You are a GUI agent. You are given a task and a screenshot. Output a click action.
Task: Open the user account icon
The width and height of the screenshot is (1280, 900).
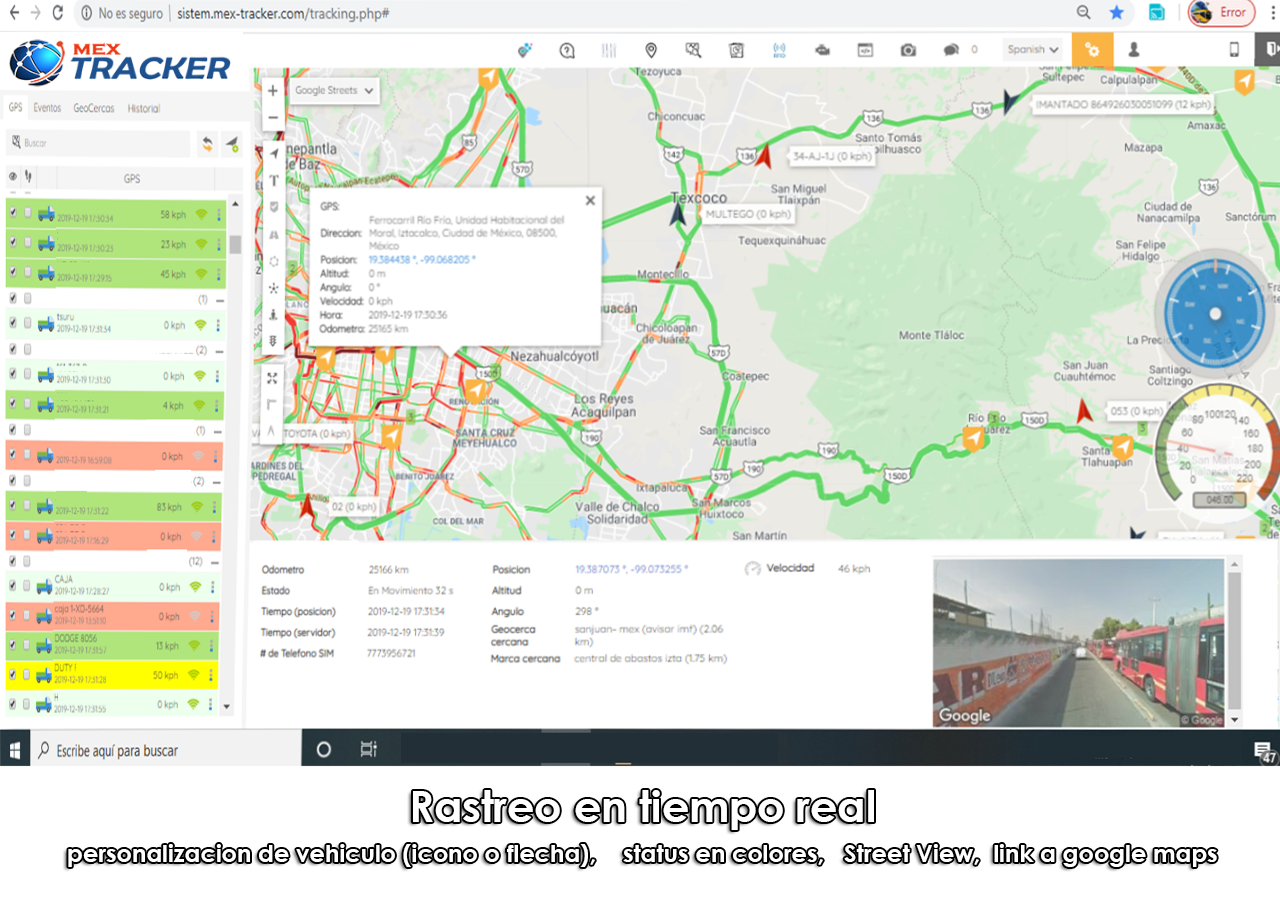click(x=1134, y=50)
